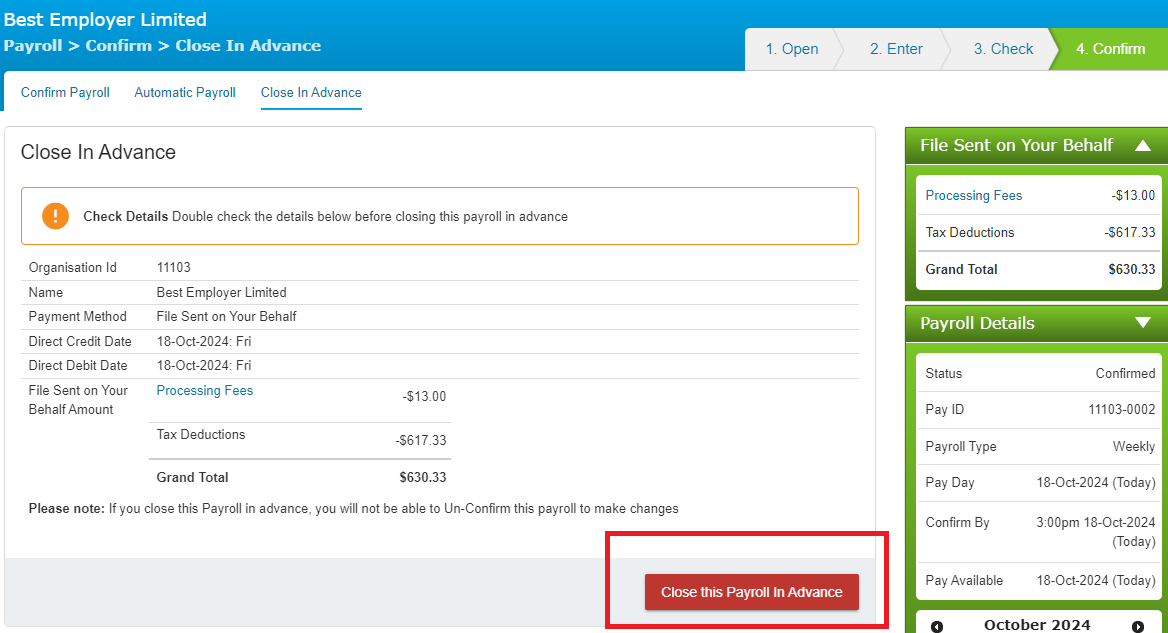Expand the Payroll Details panel arrow
This screenshot has height=633, width=1168.
(1143, 322)
